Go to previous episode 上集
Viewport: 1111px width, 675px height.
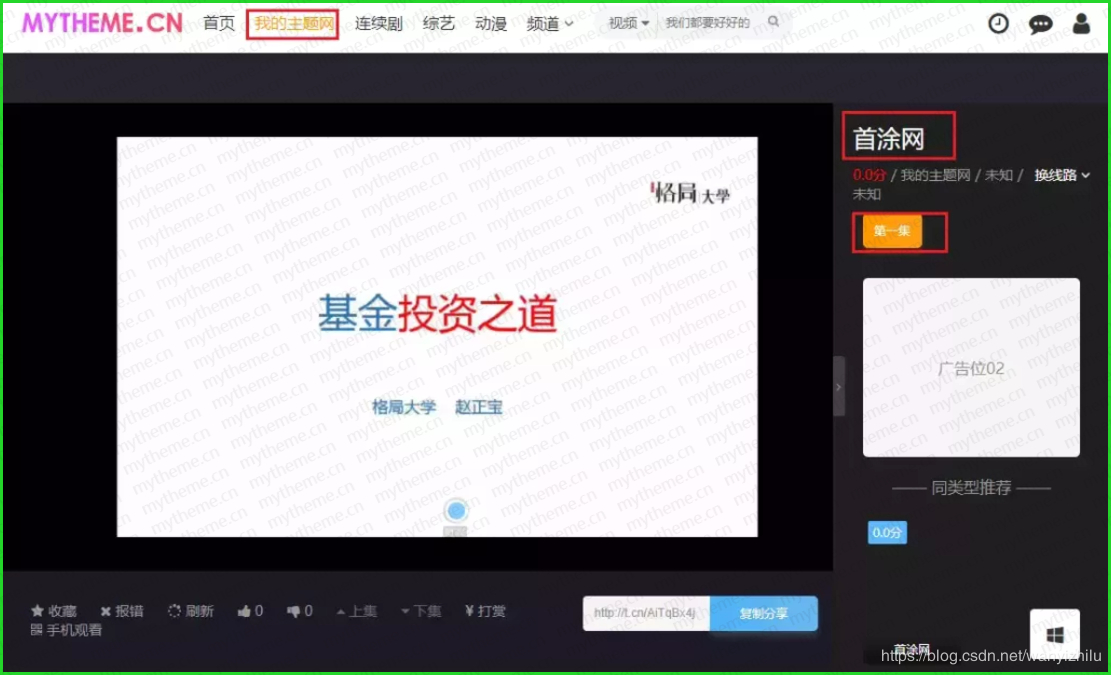[x=356, y=611]
